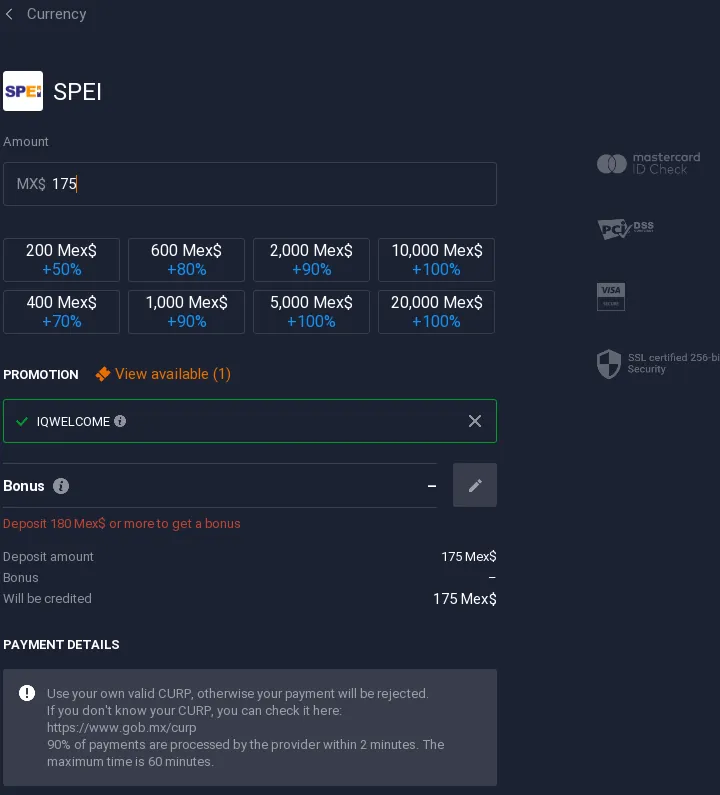Click the PCI DSS badge
The image size is (720, 795).
point(626,229)
